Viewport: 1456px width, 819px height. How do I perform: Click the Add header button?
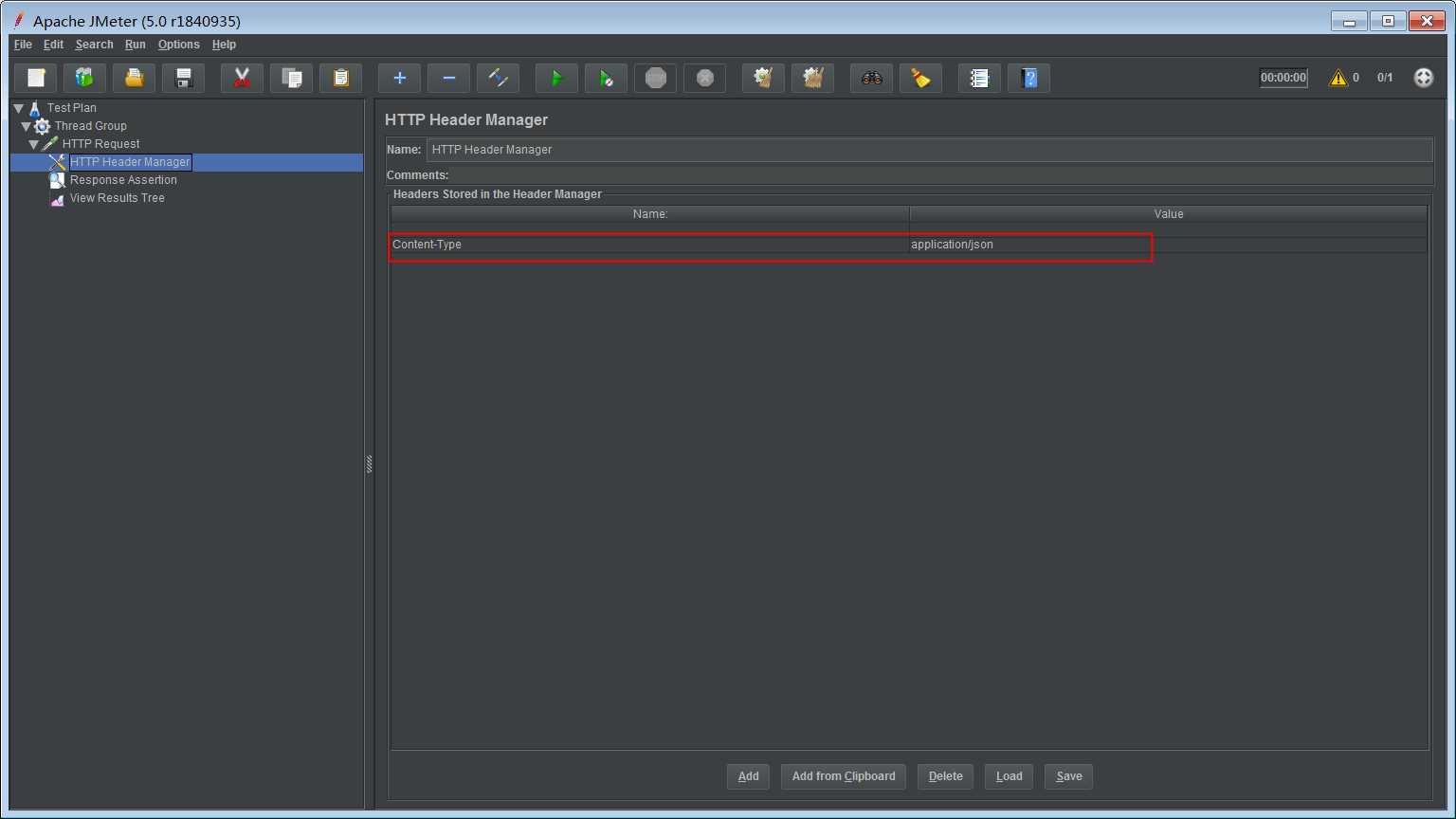tap(748, 776)
